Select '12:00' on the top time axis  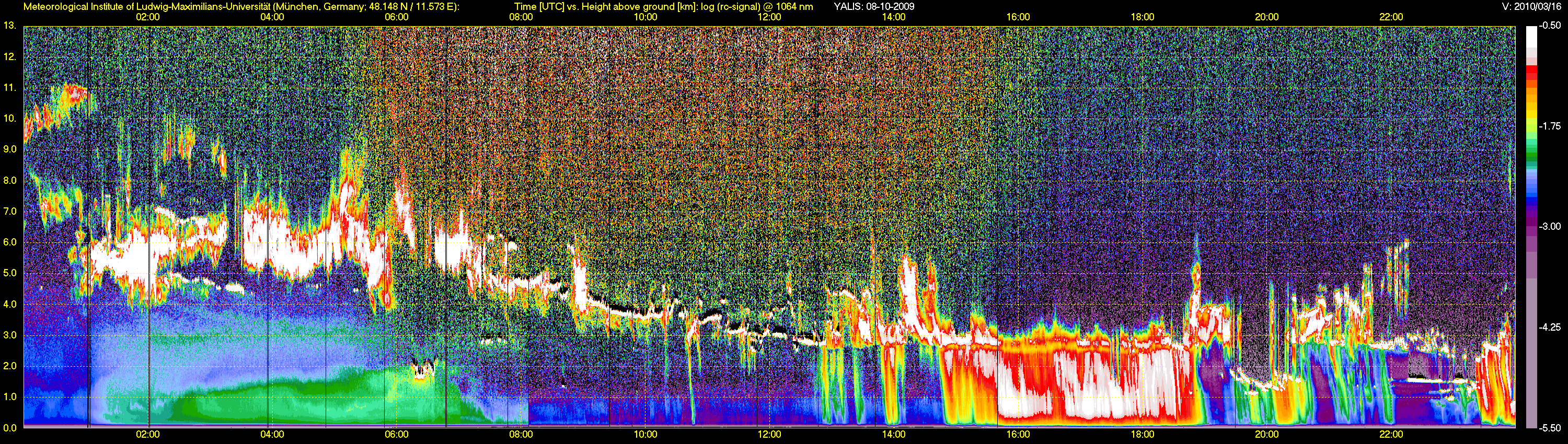pyautogui.click(x=769, y=17)
